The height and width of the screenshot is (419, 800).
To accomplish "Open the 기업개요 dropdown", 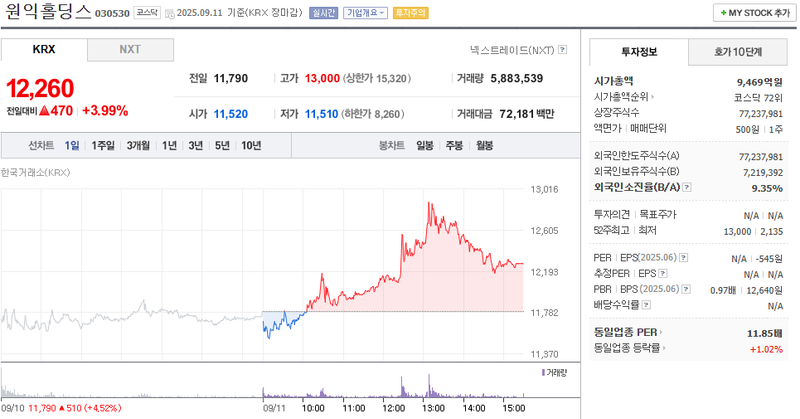I will [x=365, y=13].
